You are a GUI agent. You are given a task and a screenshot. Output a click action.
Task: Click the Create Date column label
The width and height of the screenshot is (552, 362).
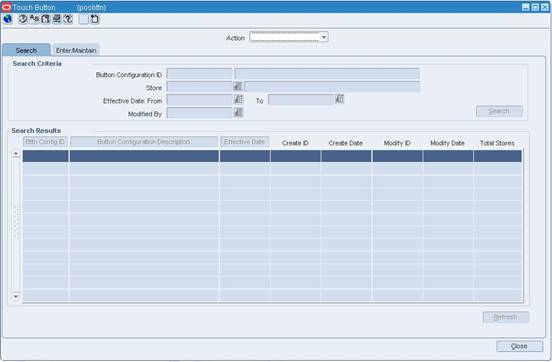tap(345, 143)
